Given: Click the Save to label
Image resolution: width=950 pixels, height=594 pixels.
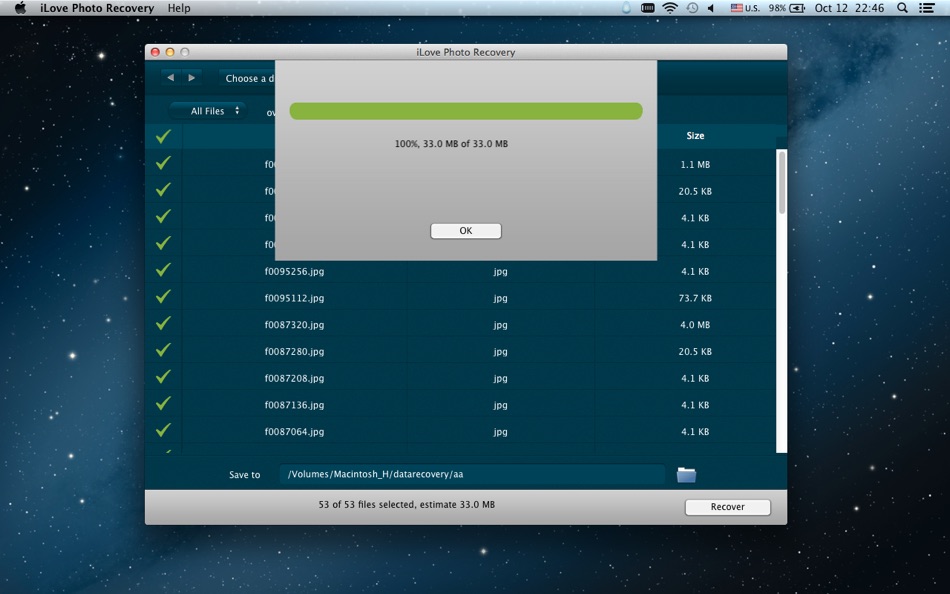Looking at the screenshot, I should (x=244, y=475).
